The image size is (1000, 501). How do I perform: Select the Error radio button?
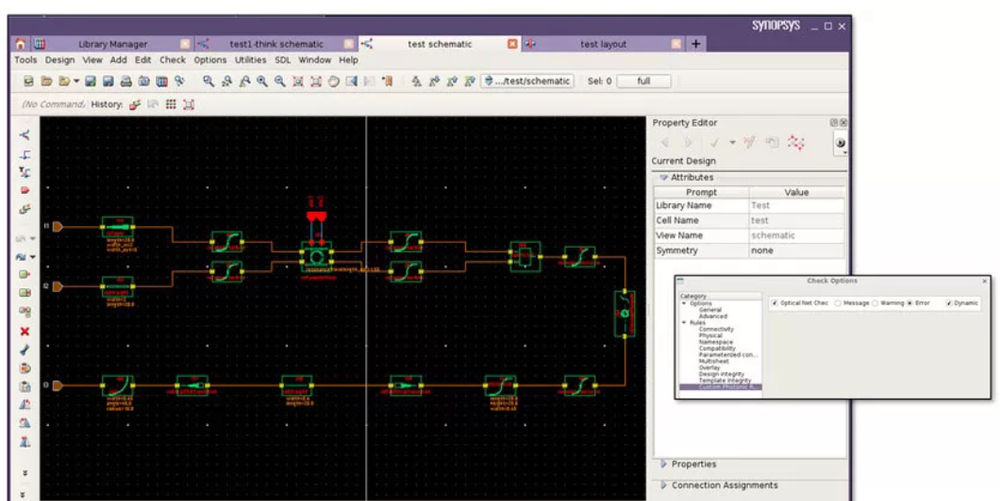[910, 303]
